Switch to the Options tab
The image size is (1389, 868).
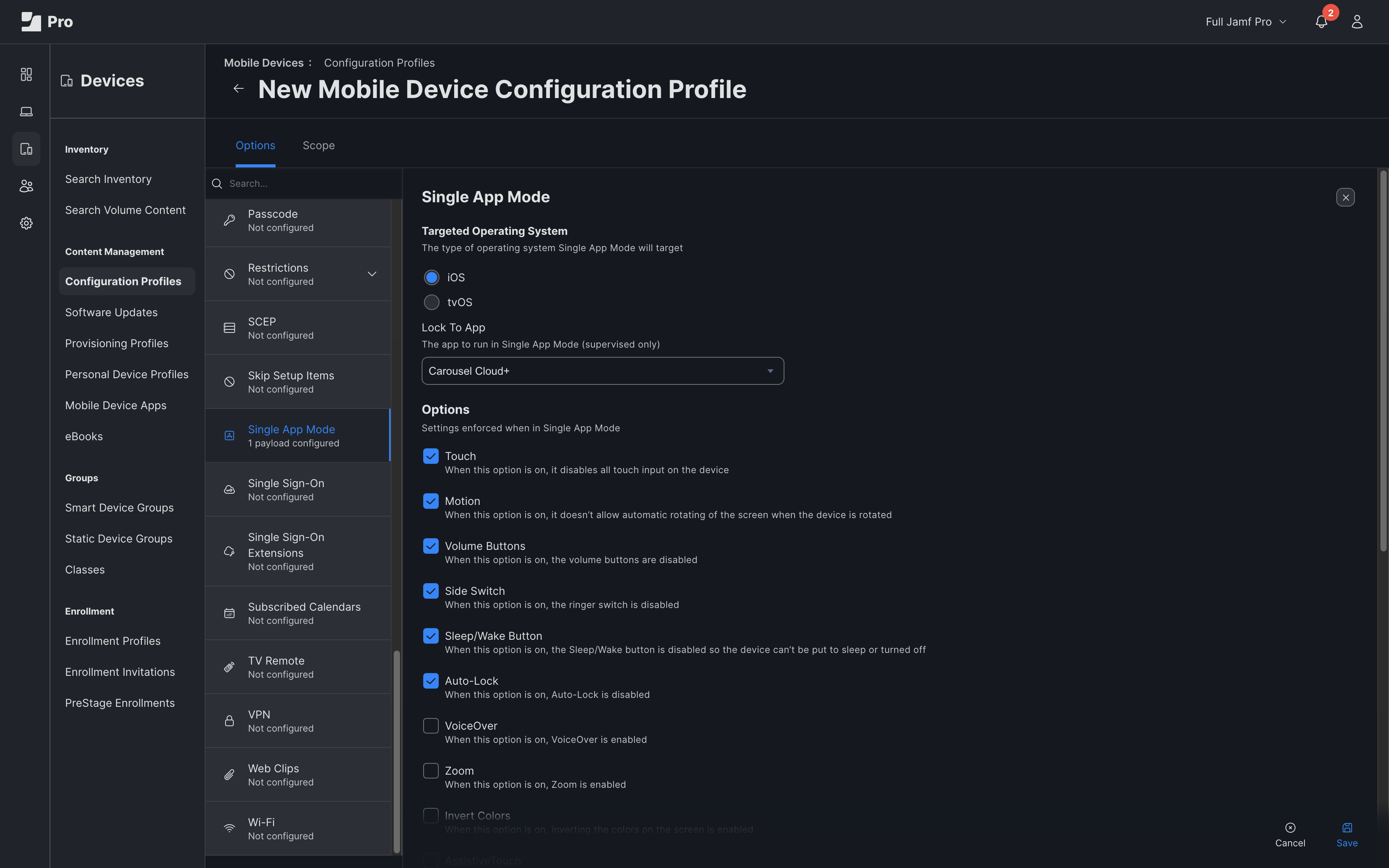pos(255,146)
